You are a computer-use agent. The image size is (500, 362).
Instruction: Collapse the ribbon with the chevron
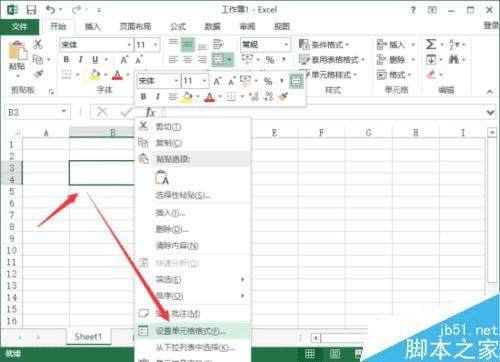coord(489,91)
